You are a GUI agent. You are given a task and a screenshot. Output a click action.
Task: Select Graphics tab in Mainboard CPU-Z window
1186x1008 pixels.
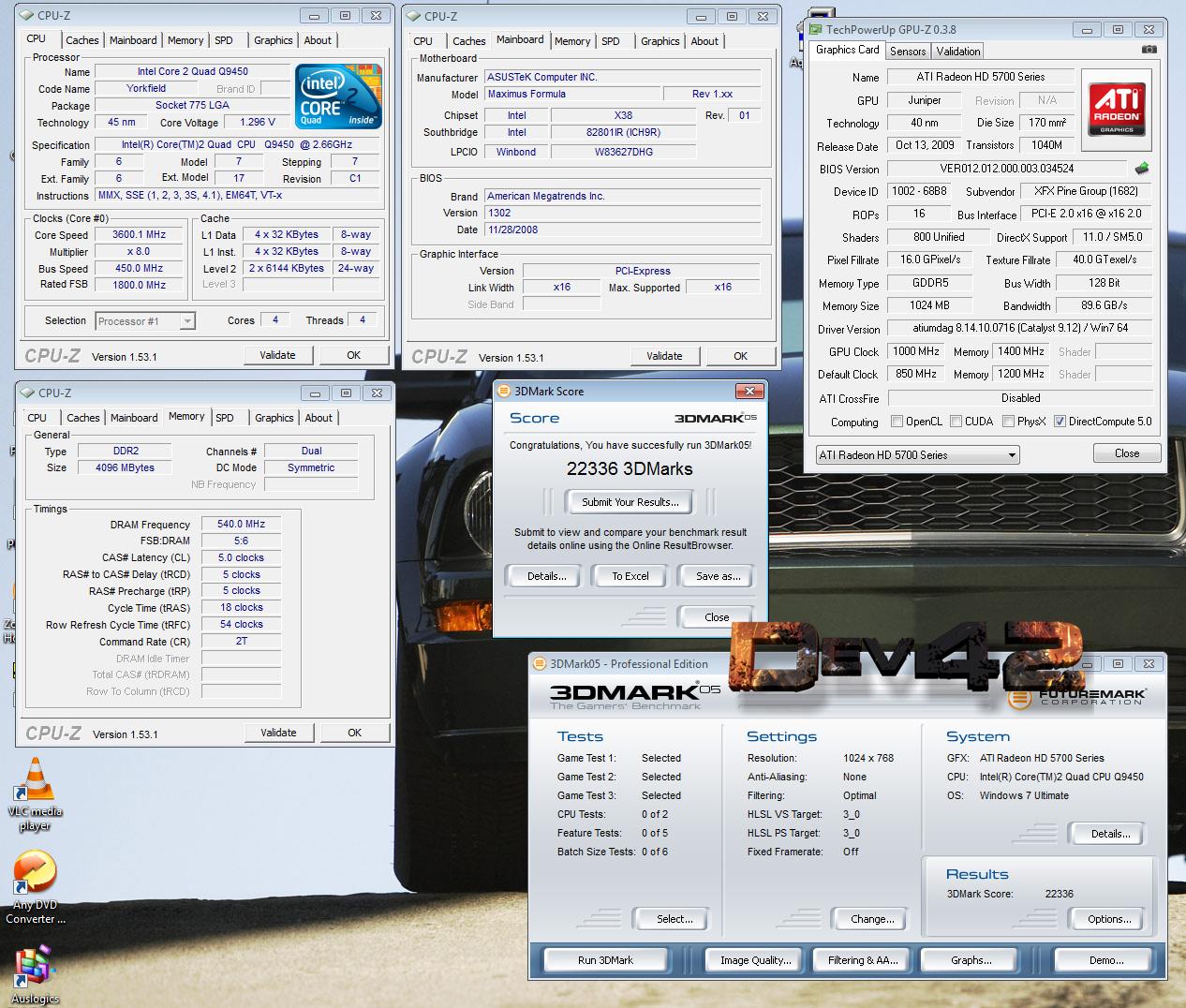660,41
